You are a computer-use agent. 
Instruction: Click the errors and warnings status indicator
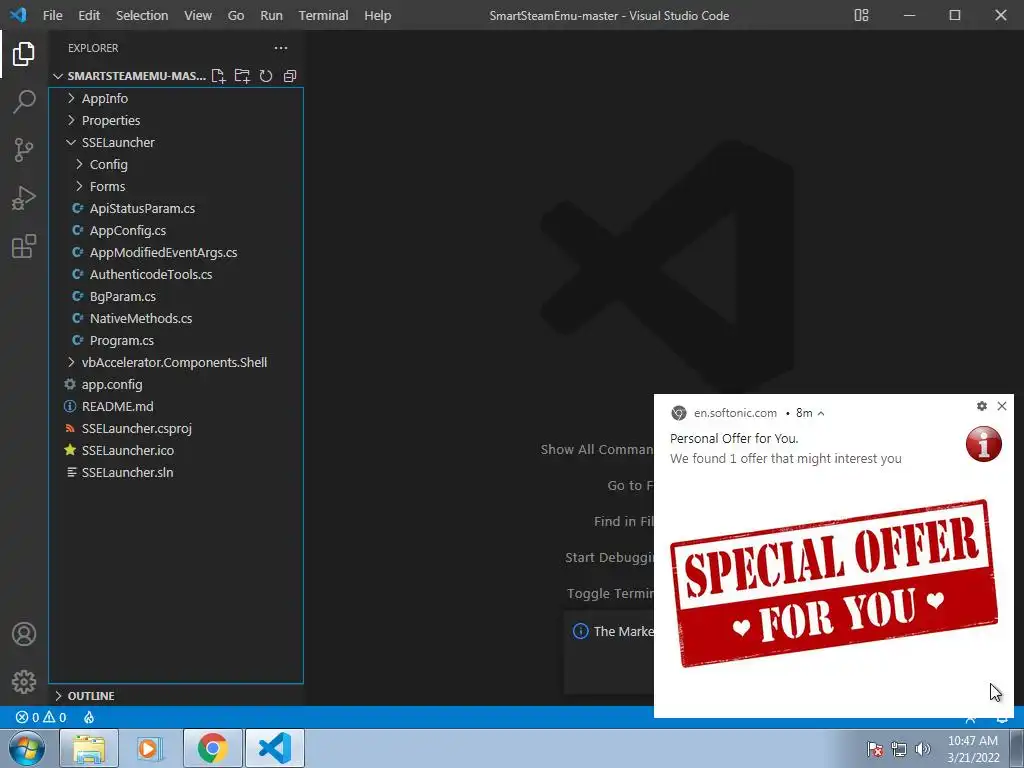pyautogui.click(x=41, y=717)
